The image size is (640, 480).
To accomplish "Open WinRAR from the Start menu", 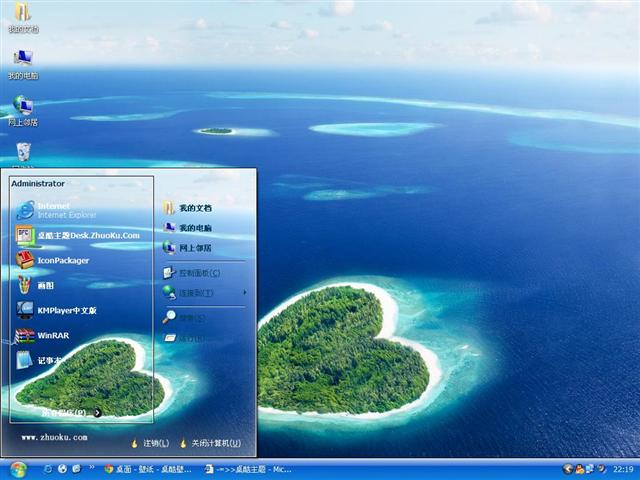I will [43, 336].
